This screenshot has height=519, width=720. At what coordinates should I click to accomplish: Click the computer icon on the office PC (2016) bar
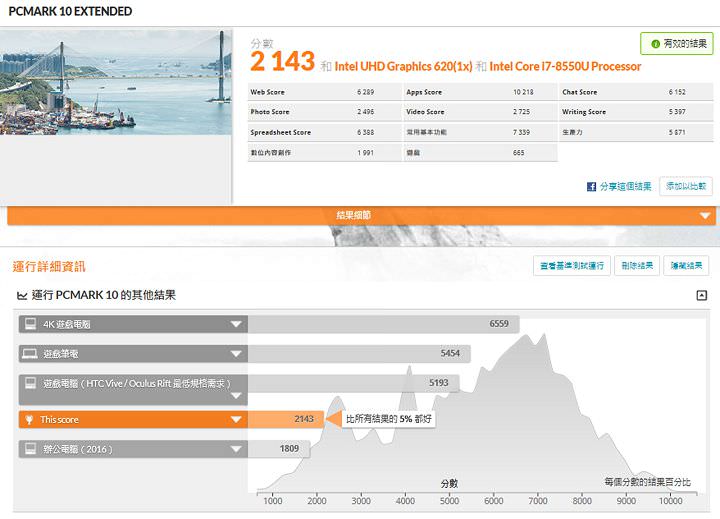(30, 450)
